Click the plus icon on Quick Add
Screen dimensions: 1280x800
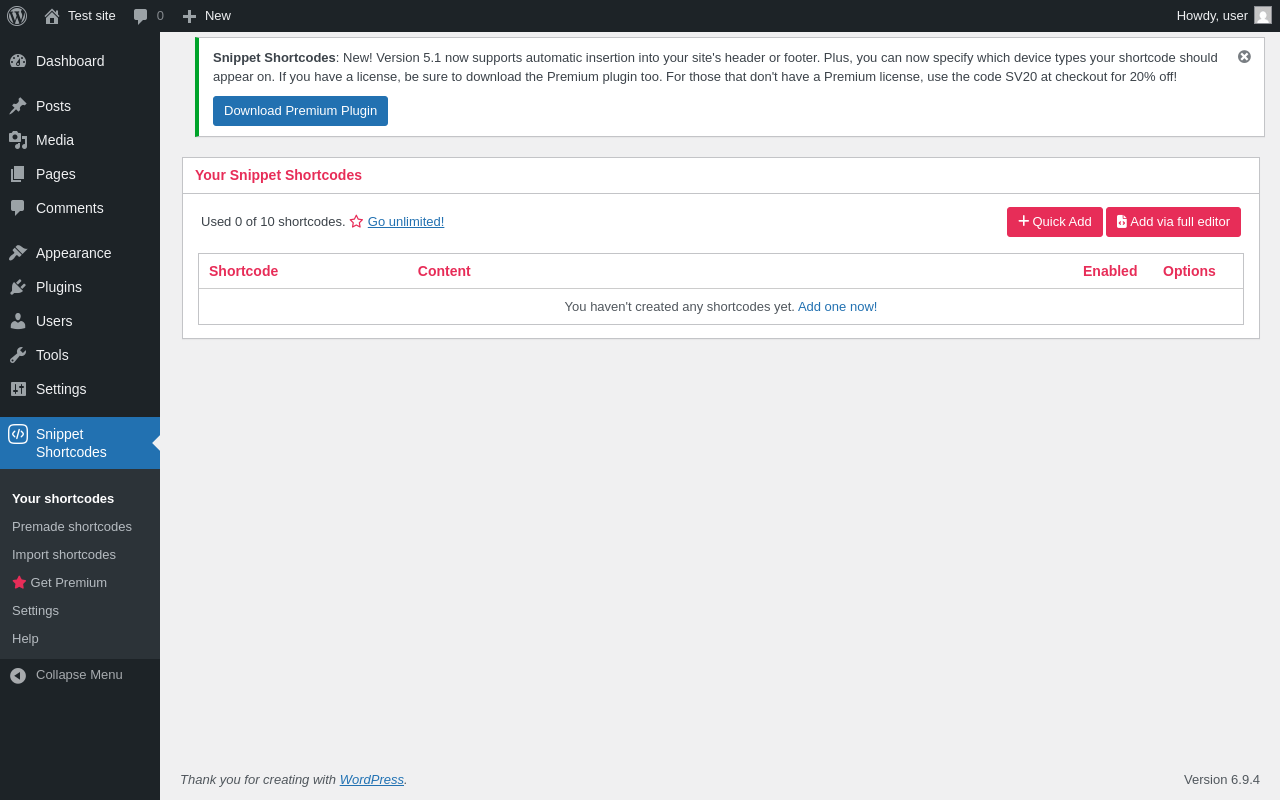(1024, 221)
